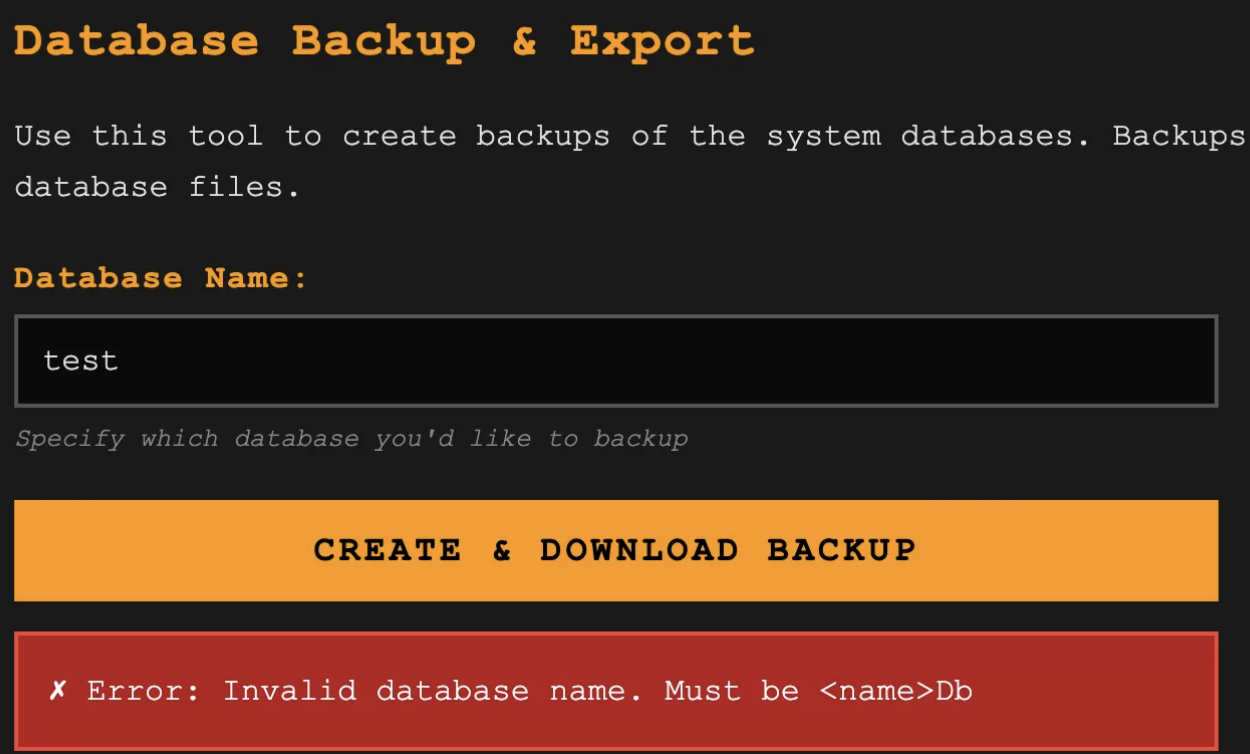Click the red error message banner
The image size is (1250, 754).
[x=615, y=691]
